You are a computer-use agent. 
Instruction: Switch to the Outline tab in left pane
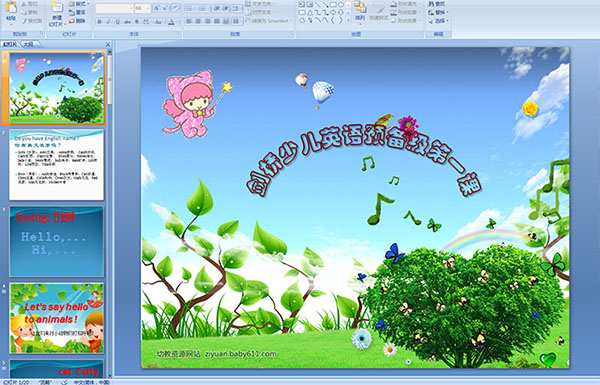pos(28,44)
